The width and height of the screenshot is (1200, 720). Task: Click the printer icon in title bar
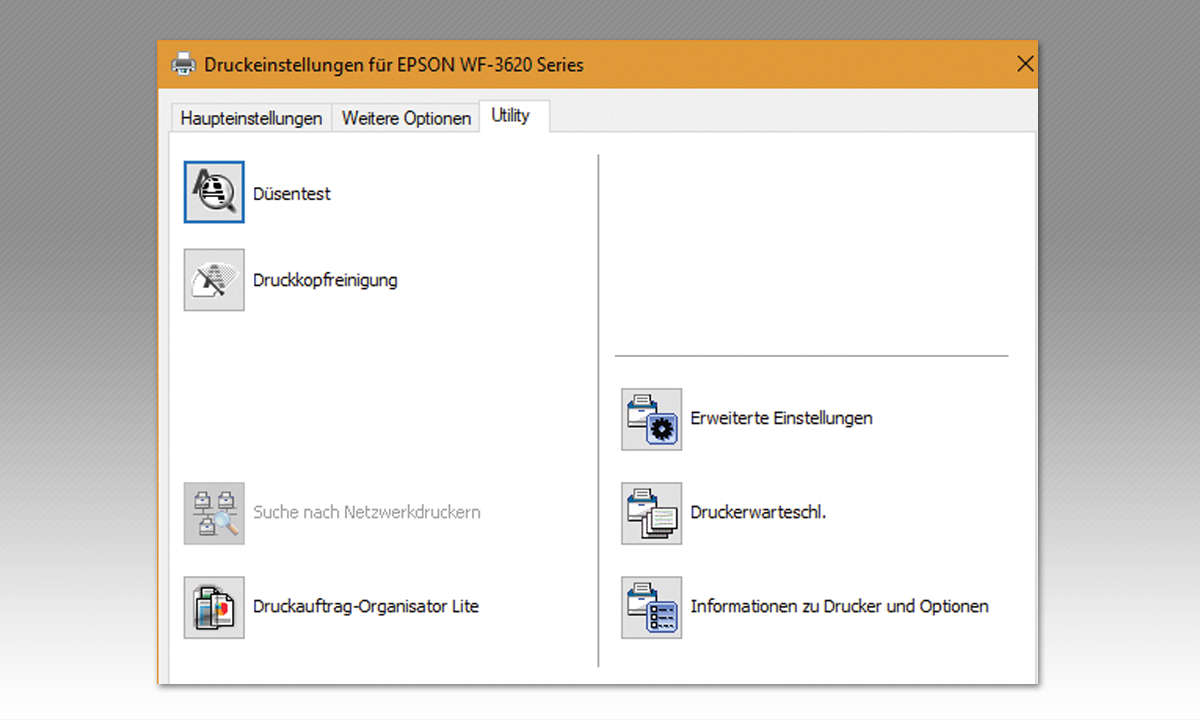coord(183,65)
